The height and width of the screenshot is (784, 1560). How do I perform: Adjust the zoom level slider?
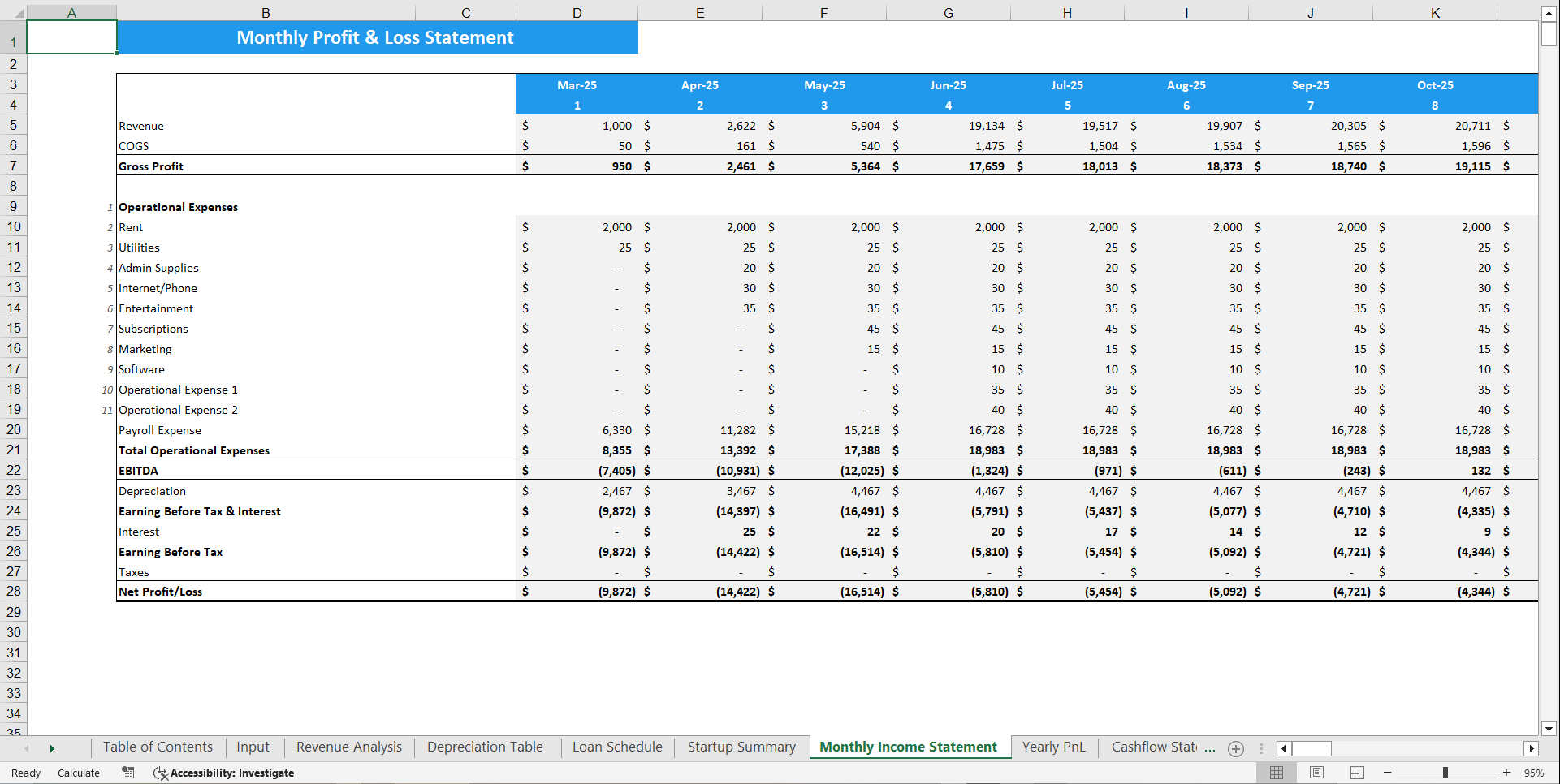point(1446,773)
